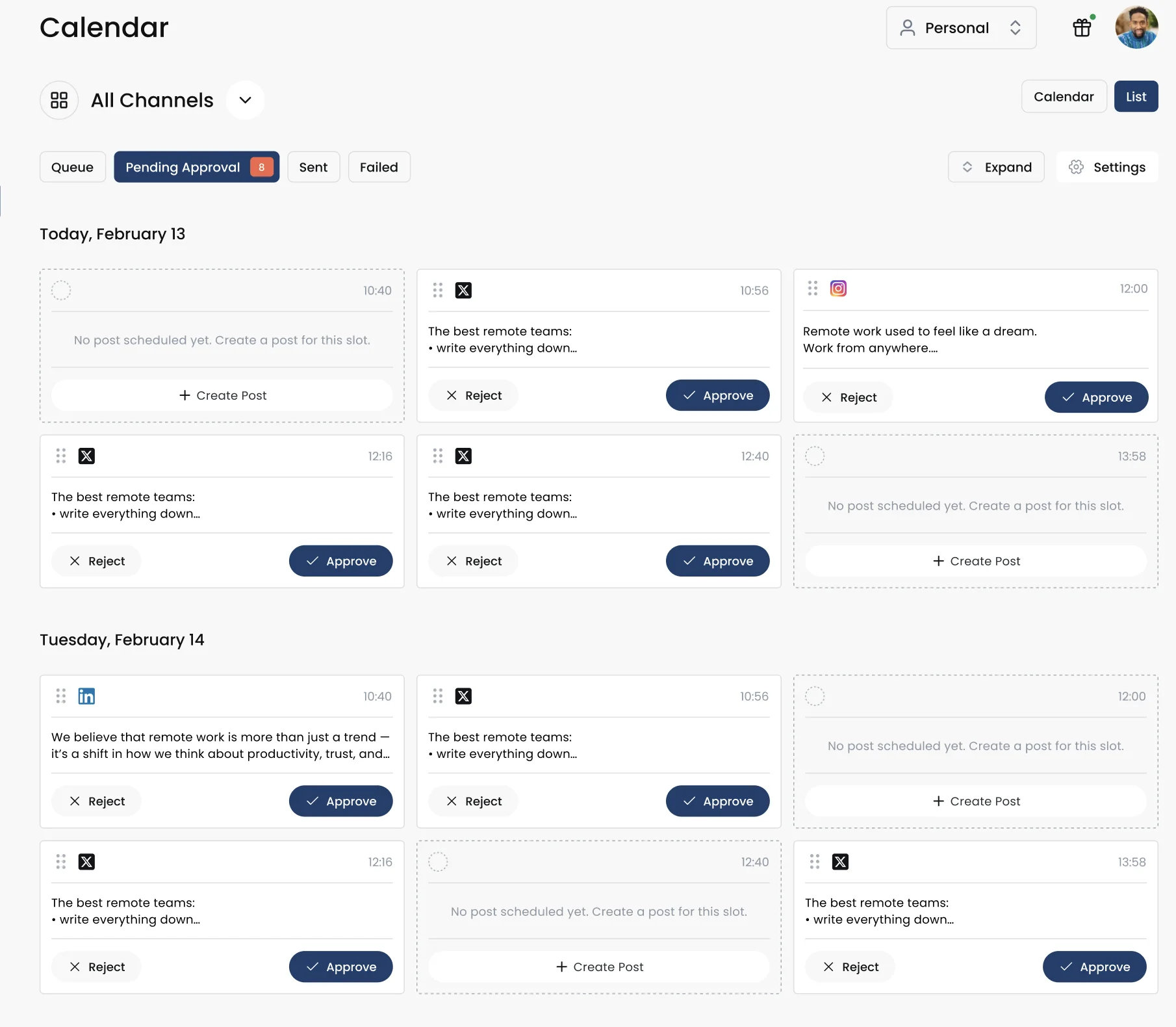
Task: Click the X icon on today's 12:40 post
Action: coord(463,456)
